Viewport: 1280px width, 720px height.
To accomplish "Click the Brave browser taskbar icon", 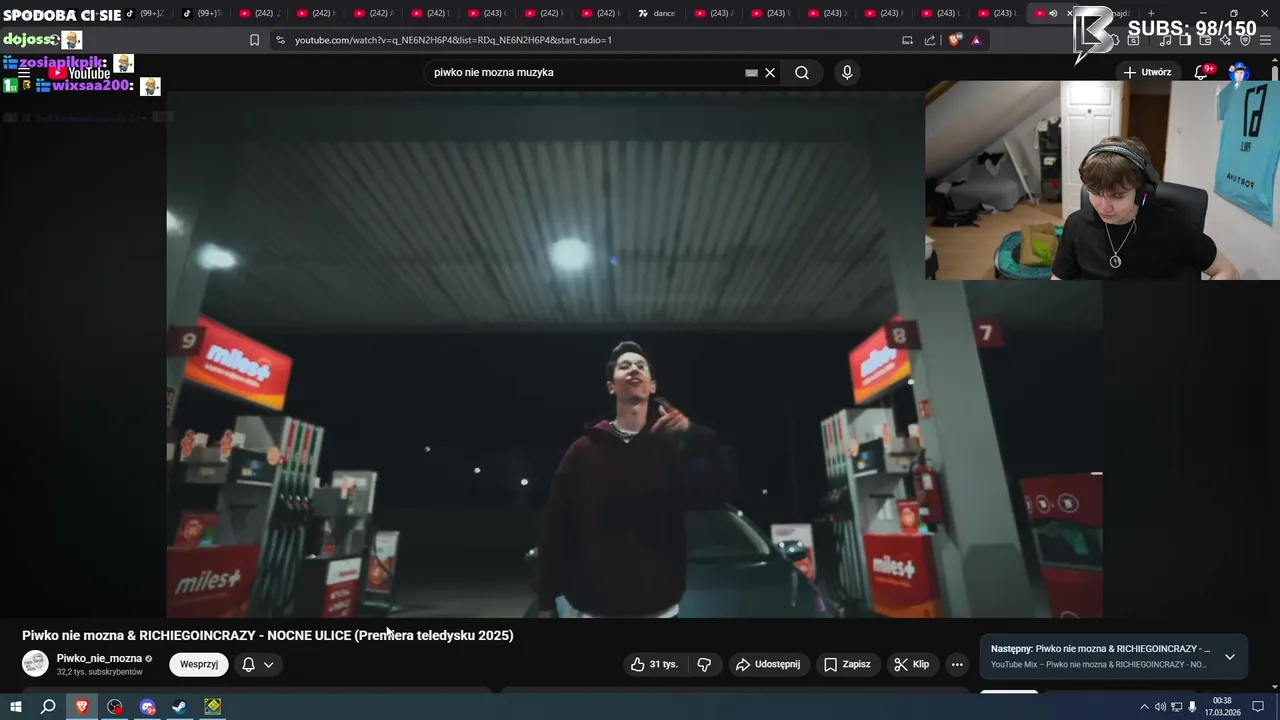I will coord(82,707).
